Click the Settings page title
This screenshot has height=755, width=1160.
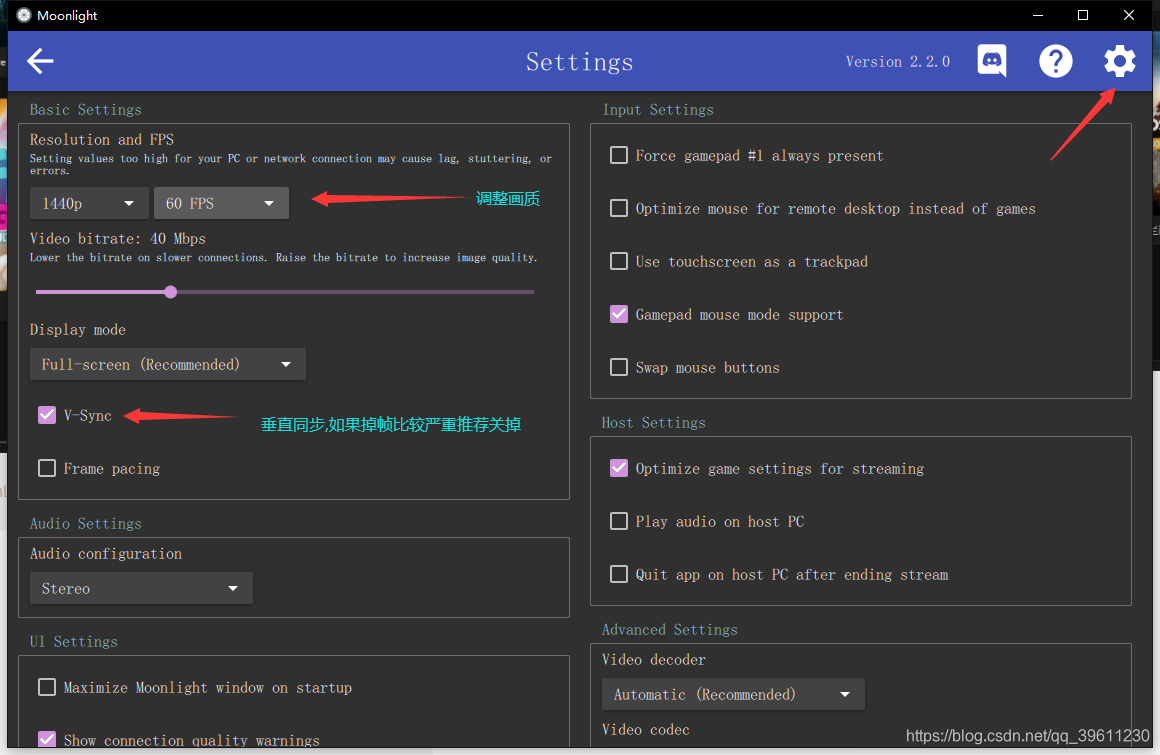pos(579,61)
